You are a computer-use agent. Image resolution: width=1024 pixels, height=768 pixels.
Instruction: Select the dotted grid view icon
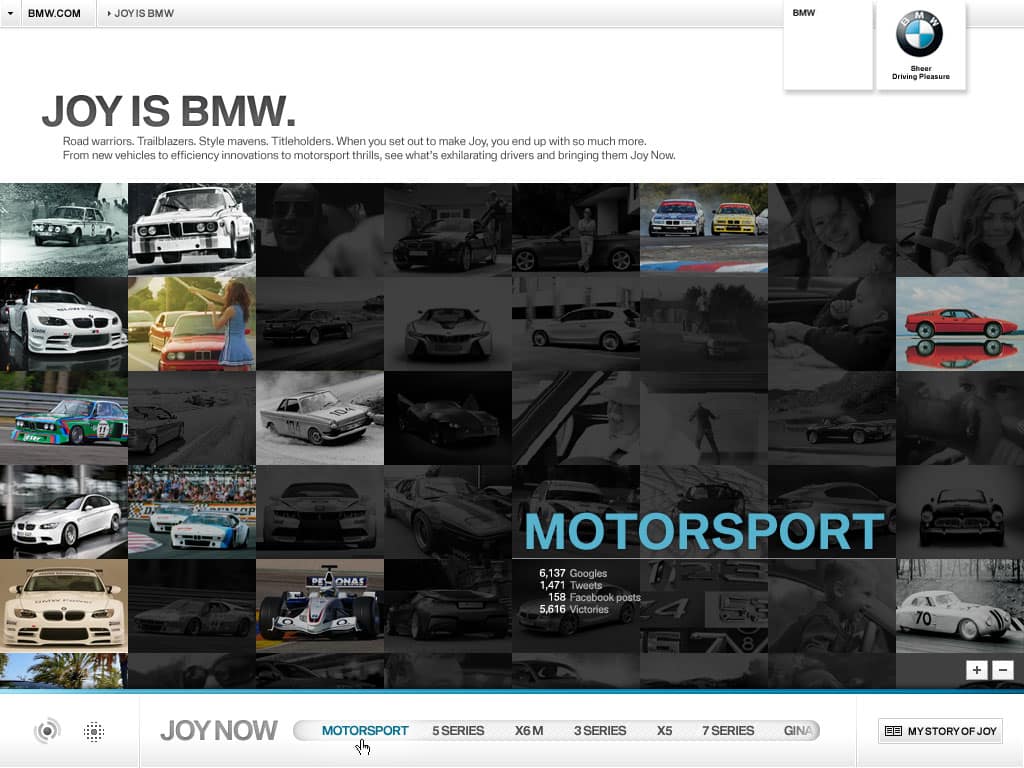point(94,731)
